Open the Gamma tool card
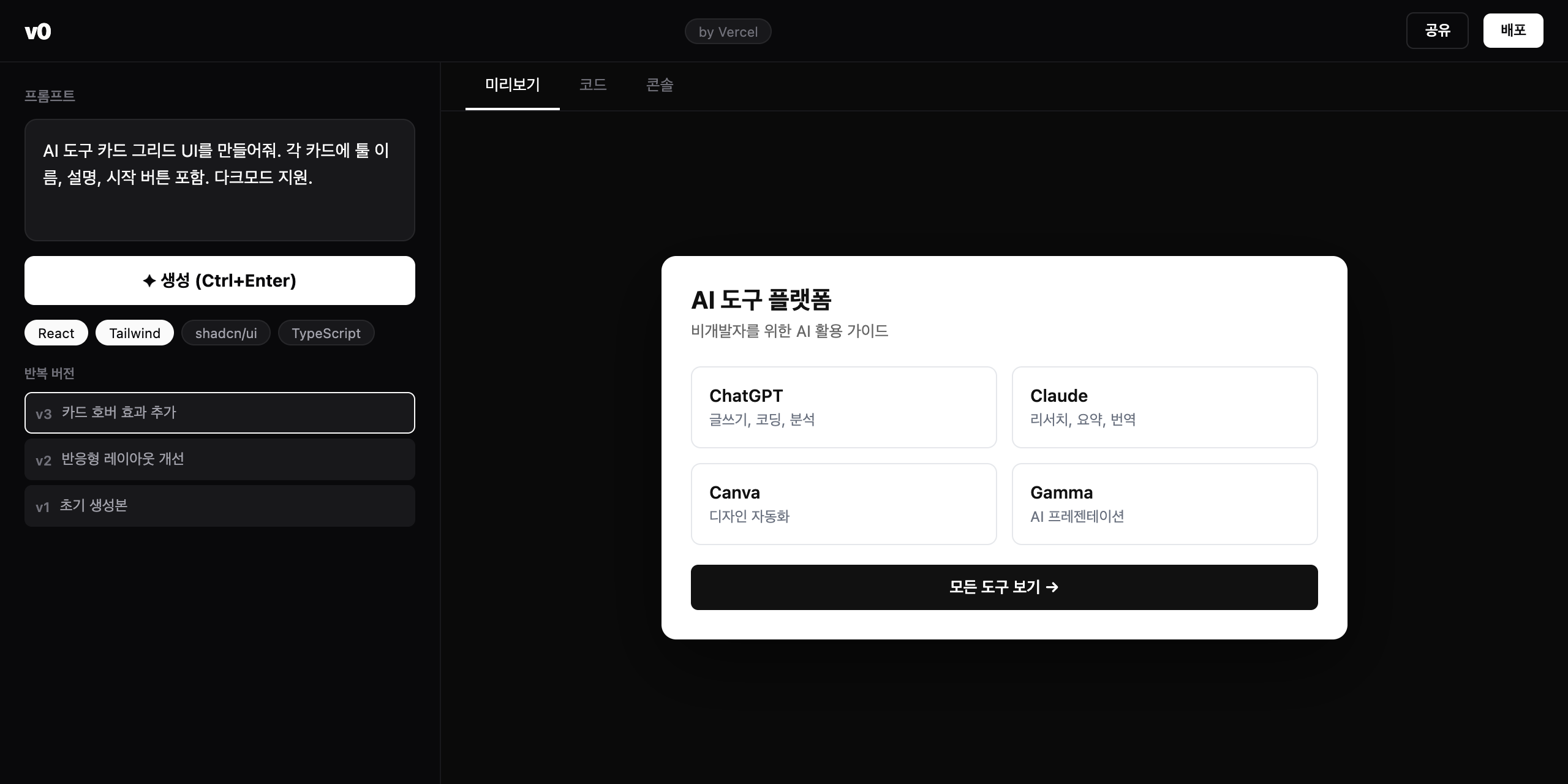 1165,504
